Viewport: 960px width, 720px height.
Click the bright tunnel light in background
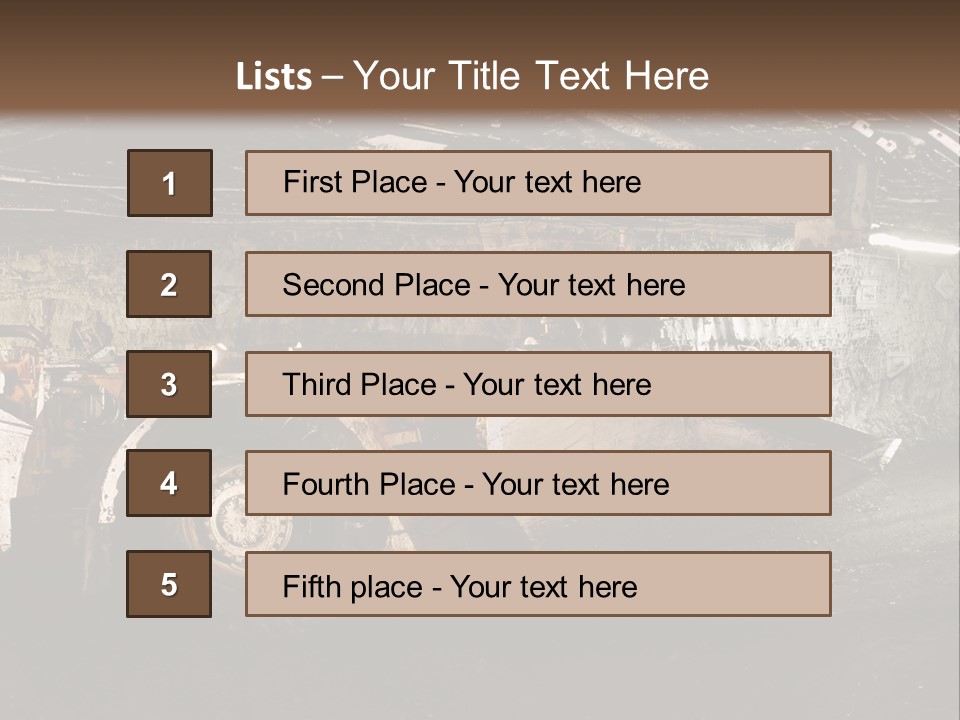[912, 243]
